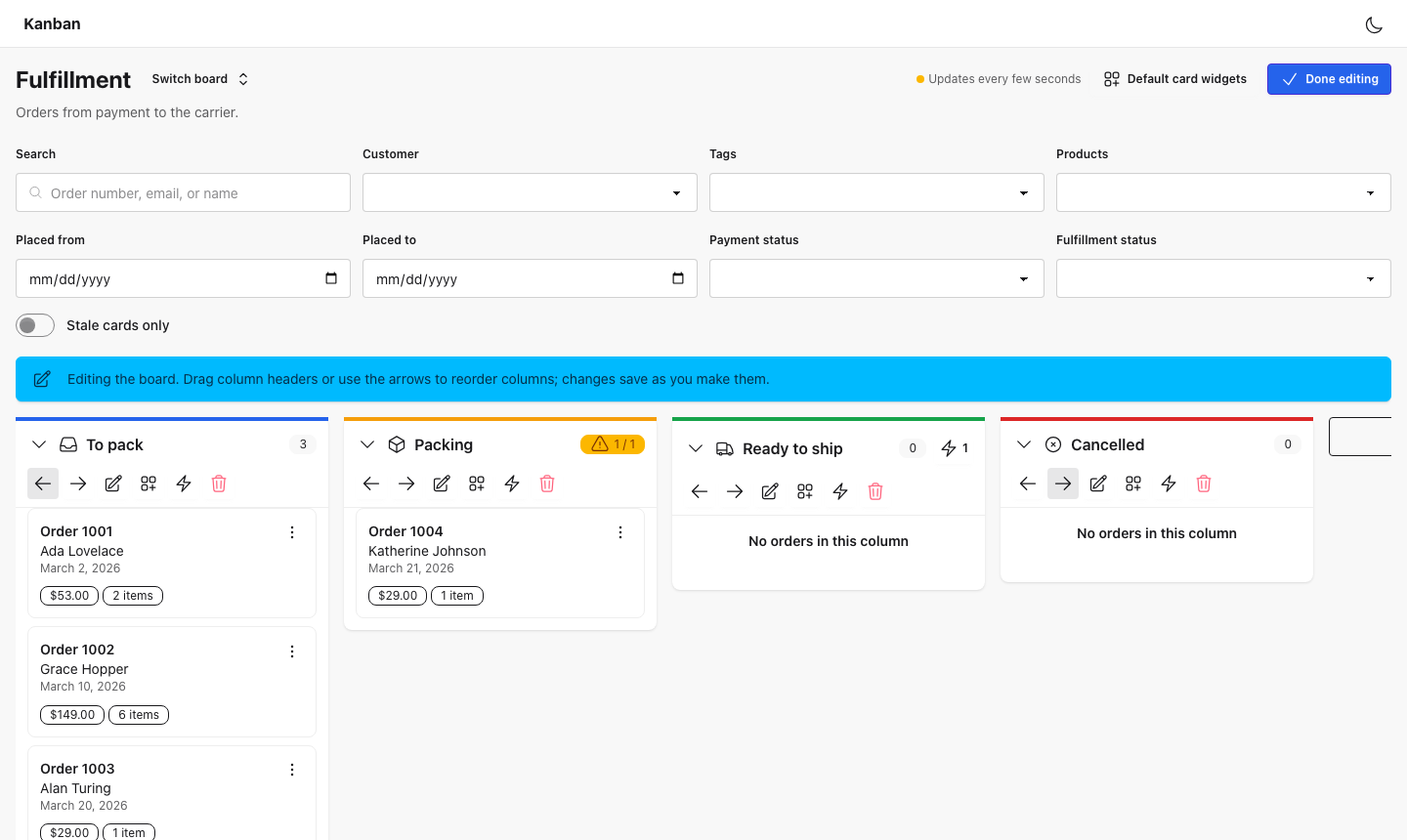Image resolution: width=1407 pixels, height=840 pixels.
Task: Collapse the To pack column
Action: (39, 444)
